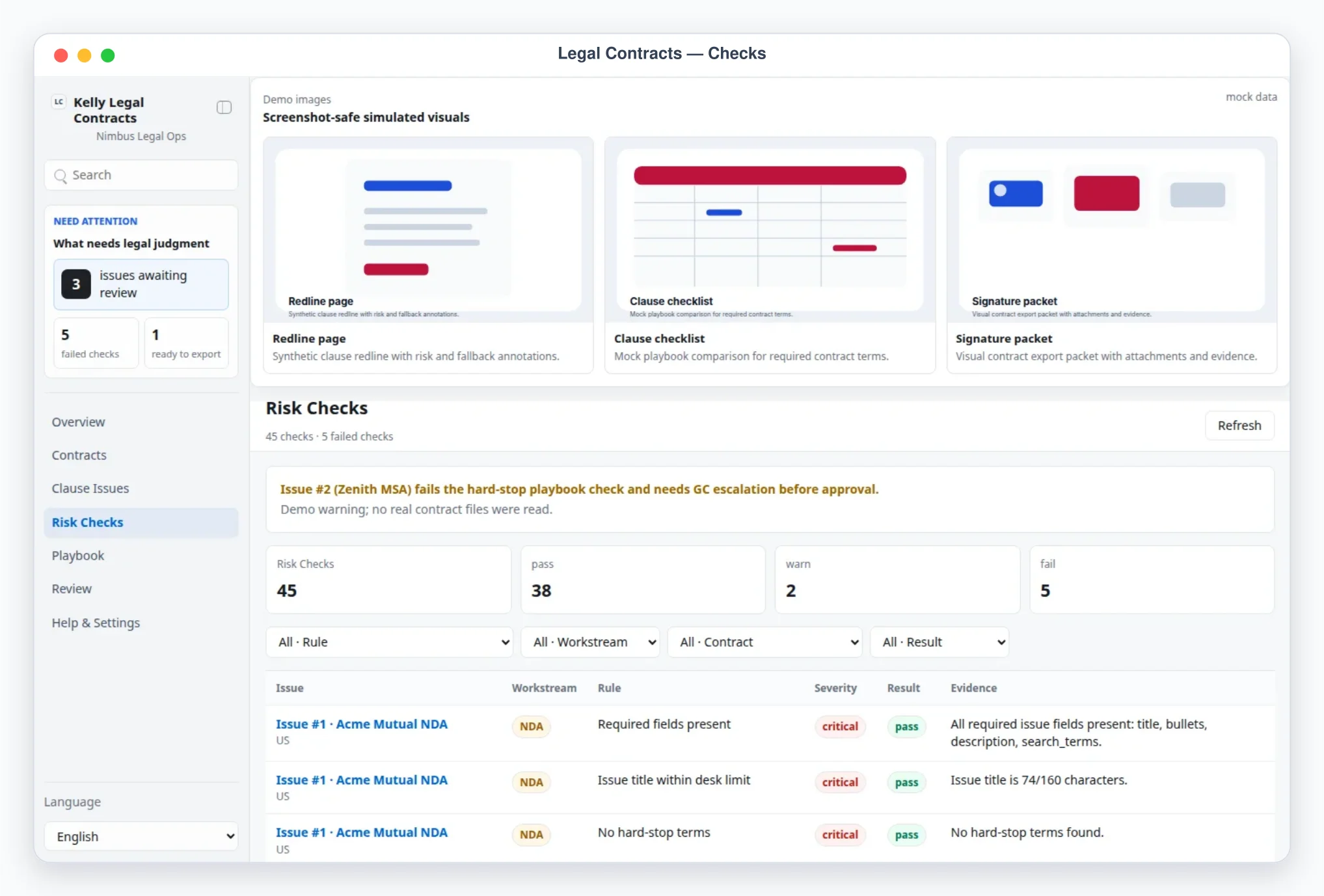
Task: Click the search magnifier icon
Action: (x=61, y=176)
